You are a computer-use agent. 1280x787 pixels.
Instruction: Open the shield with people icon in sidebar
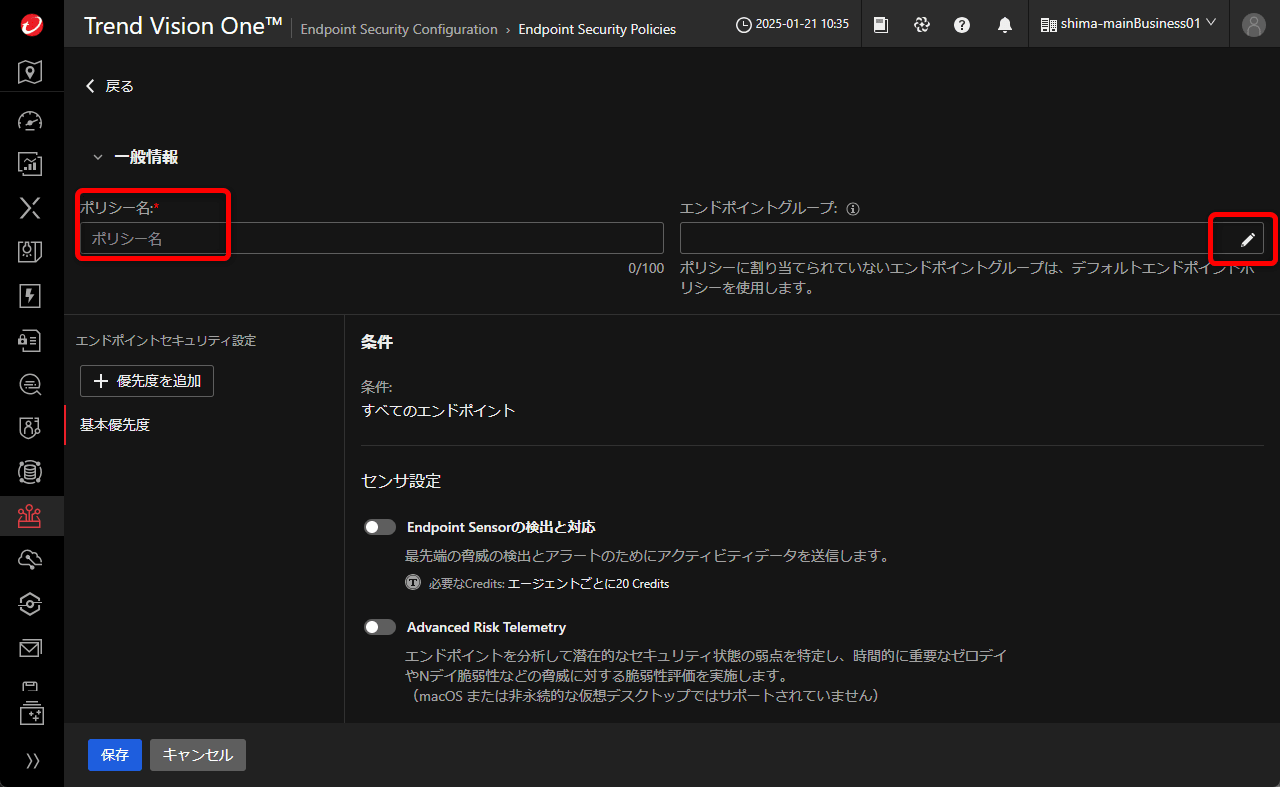(31, 428)
